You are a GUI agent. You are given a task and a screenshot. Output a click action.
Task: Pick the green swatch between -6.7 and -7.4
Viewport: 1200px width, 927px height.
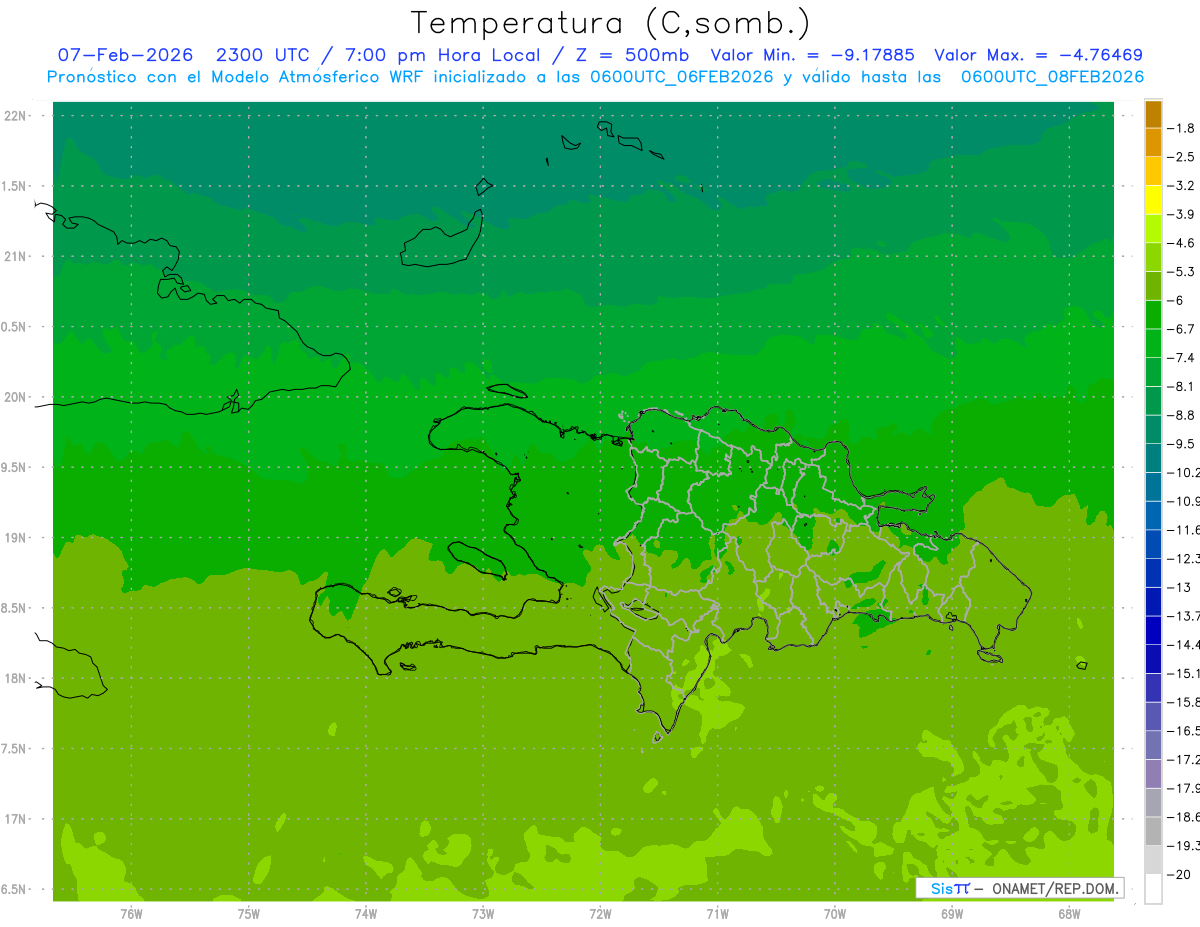tap(1153, 343)
